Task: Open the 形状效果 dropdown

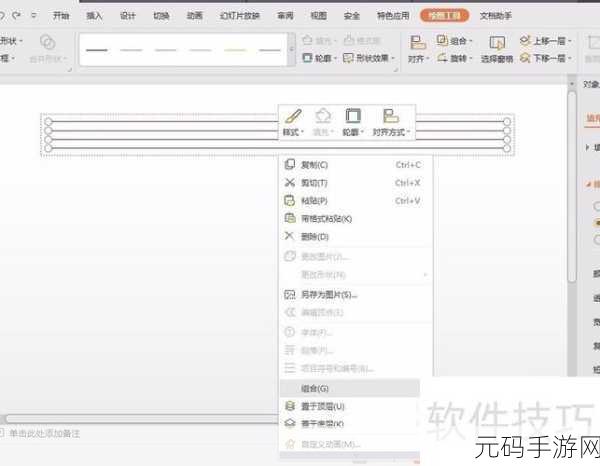Action: [x=393, y=58]
